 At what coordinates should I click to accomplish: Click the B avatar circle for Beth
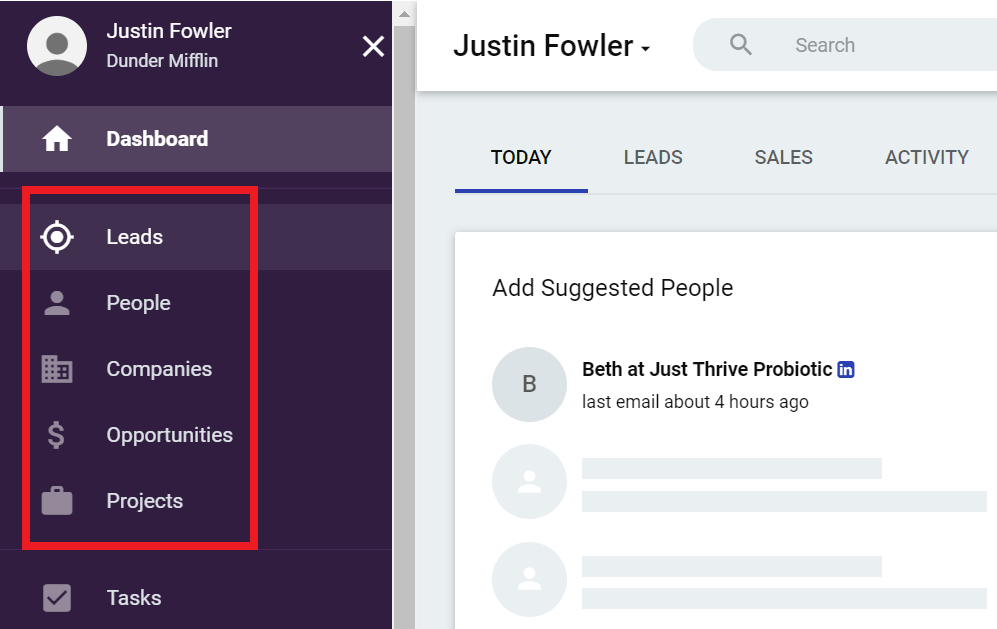coord(529,384)
